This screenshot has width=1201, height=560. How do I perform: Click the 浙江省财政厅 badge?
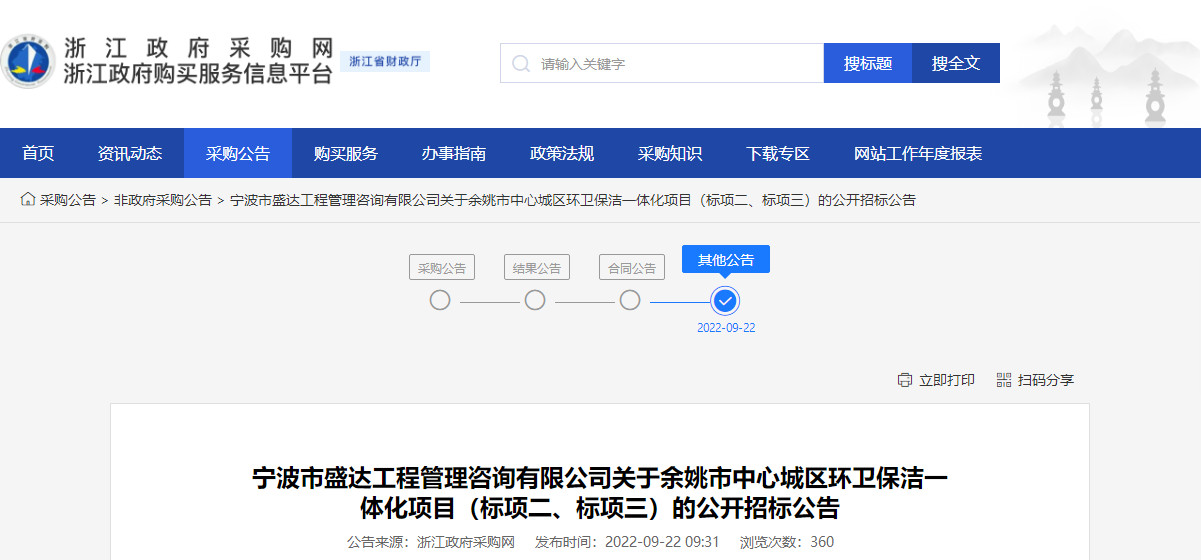coord(385,62)
